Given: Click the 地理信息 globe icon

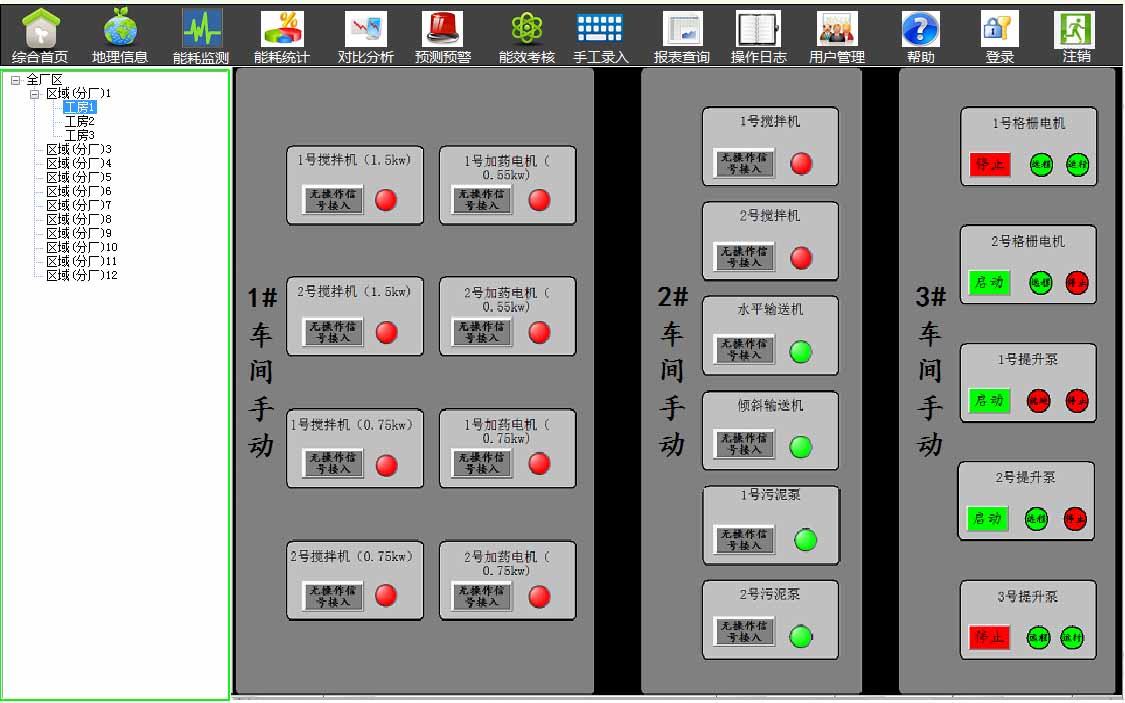Looking at the screenshot, I should pyautogui.click(x=120, y=29).
